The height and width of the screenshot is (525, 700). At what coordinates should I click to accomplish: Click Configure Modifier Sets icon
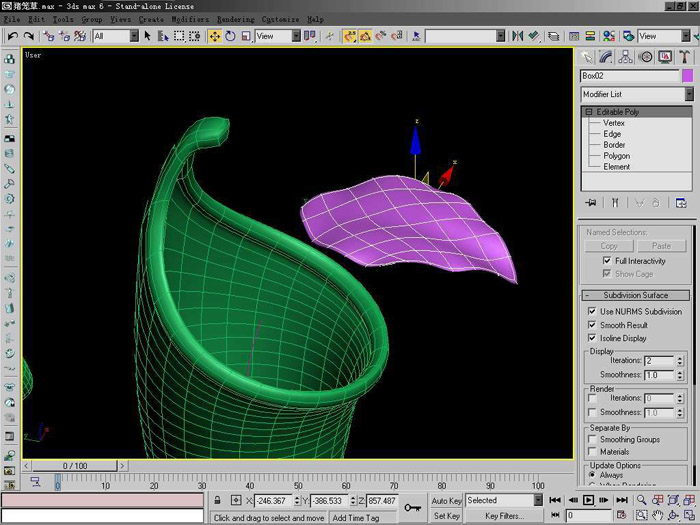[x=681, y=203]
